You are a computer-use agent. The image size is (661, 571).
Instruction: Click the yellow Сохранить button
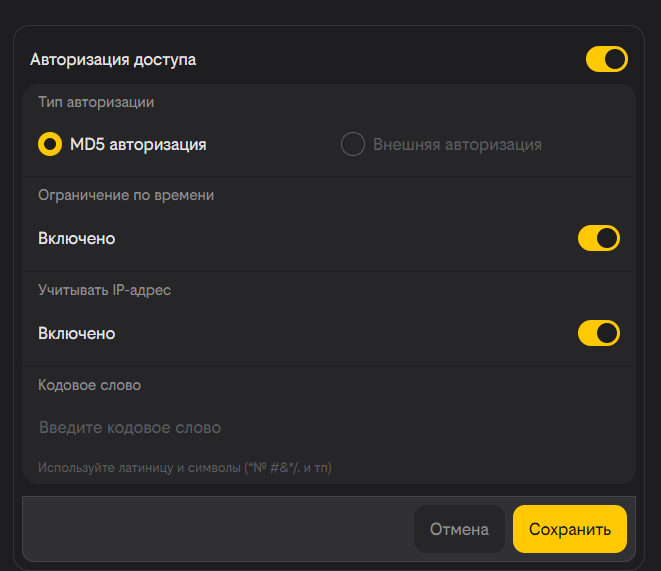point(569,529)
